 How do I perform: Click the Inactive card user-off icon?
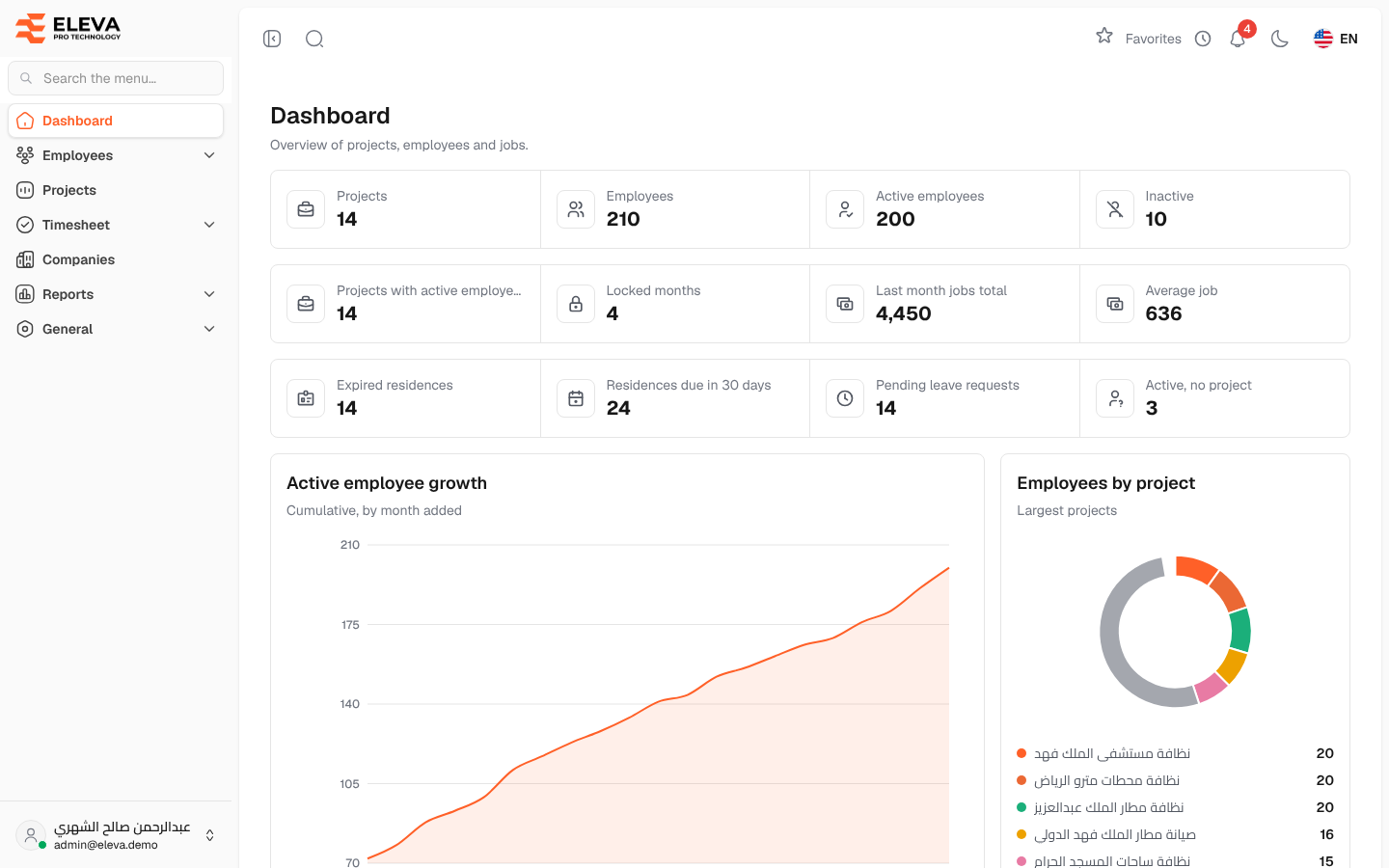[x=1115, y=209]
